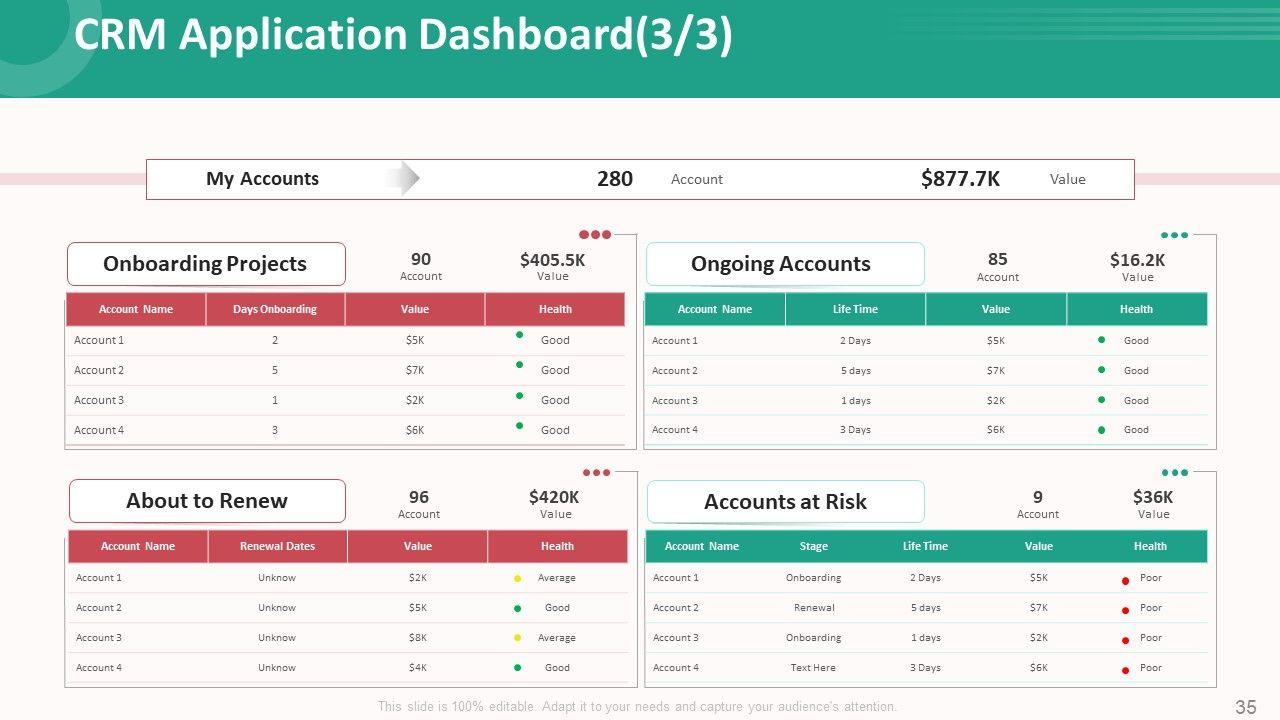Click the grey arrow beside My Accounts
The width and height of the screenshot is (1280, 720).
[x=403, y=178]
